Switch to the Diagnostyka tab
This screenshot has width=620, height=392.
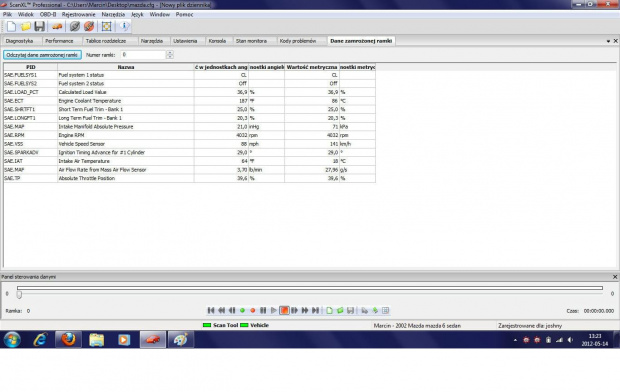click(19, 41)
